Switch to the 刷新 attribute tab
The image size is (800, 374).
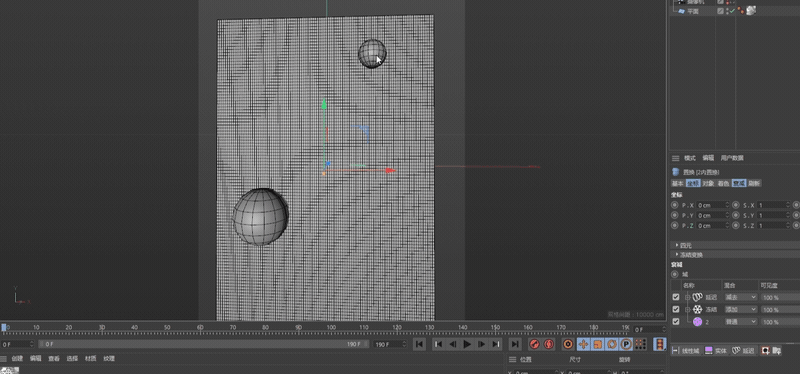point(754,183)
